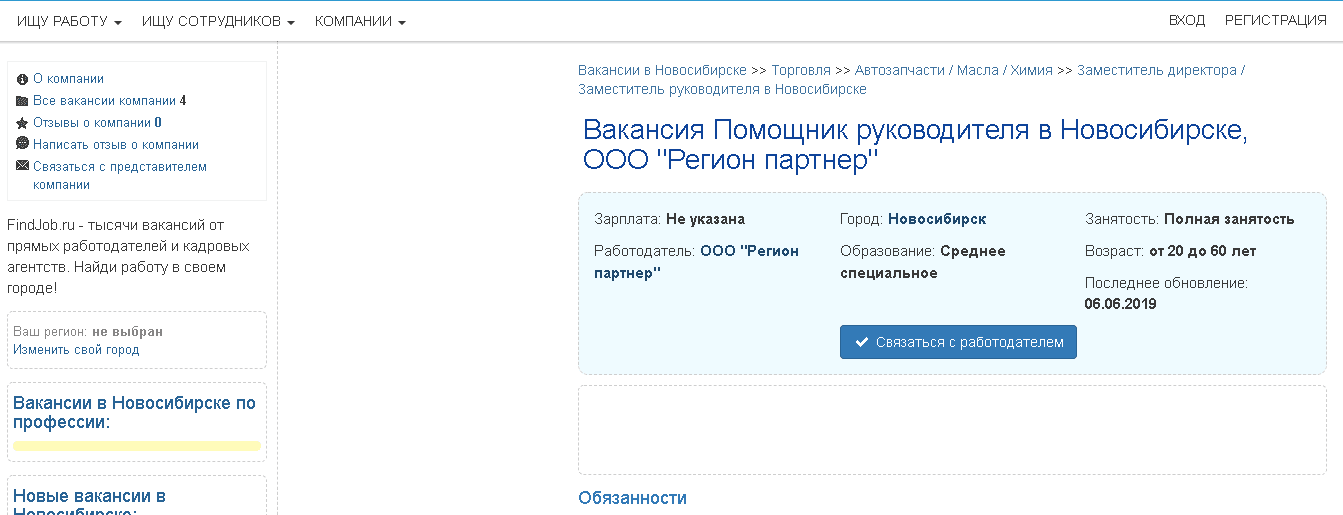
Task: Open Торговля breadcrumb link
Action: (x=801, y=70)
